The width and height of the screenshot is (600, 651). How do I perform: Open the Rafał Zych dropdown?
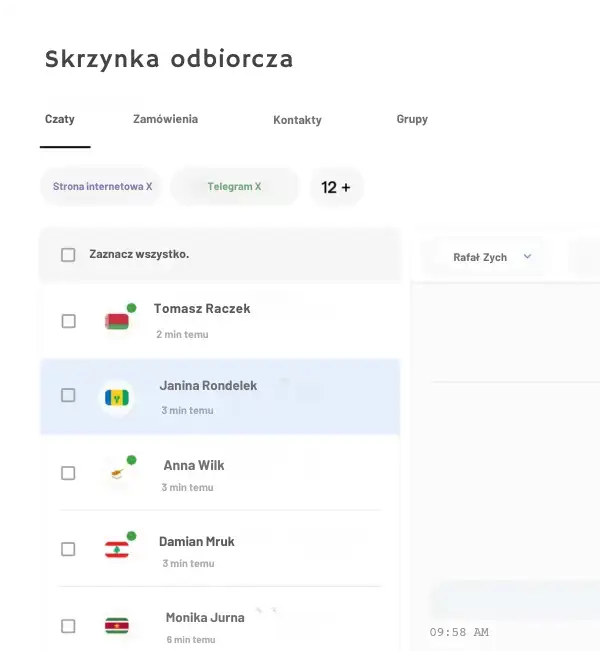492,257
